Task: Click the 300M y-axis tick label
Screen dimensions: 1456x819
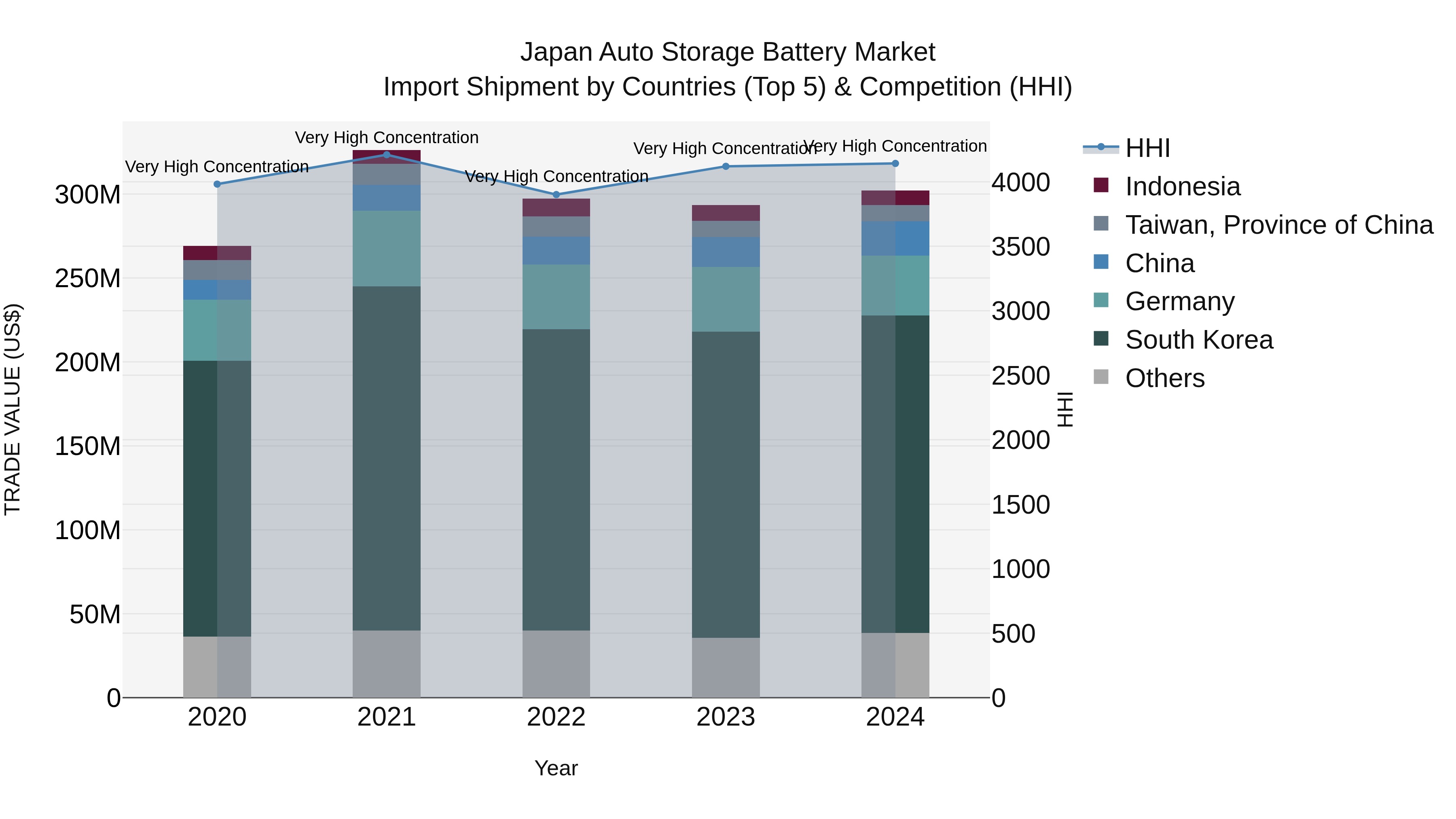Action: 88,195
